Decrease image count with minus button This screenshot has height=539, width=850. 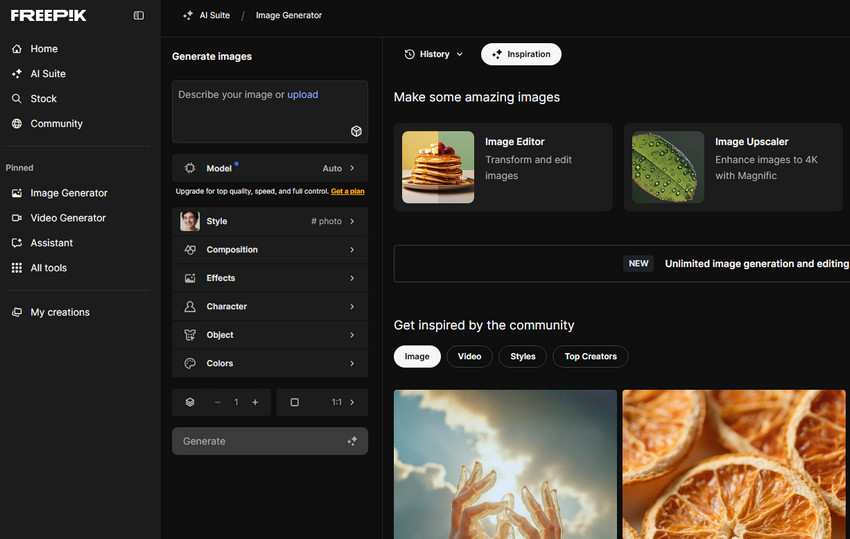coord(218,402)
